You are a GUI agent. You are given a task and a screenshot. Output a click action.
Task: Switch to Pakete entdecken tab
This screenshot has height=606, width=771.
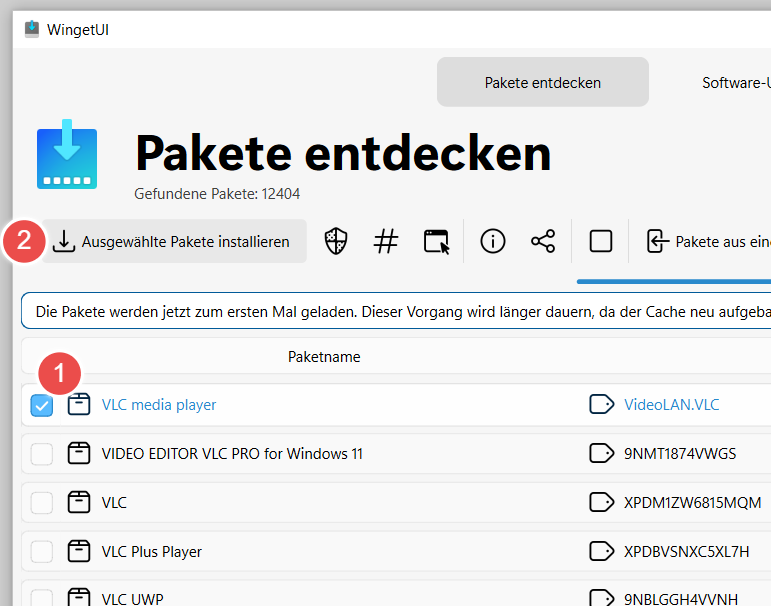point(543,82)
